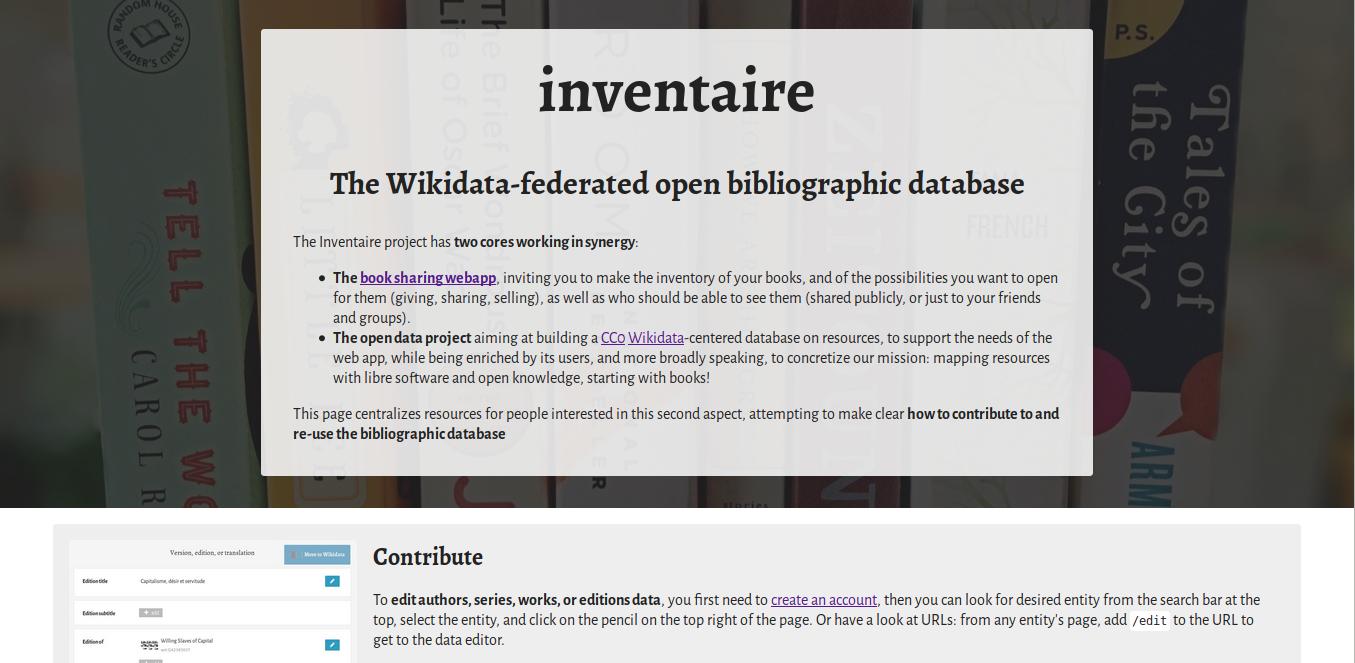Select the "The Wikidata-federated open bibliographic database" heading
Image resolution: width=1355 pixels, height=663 pixels.
pyautogui.click(x=677, y=184)
